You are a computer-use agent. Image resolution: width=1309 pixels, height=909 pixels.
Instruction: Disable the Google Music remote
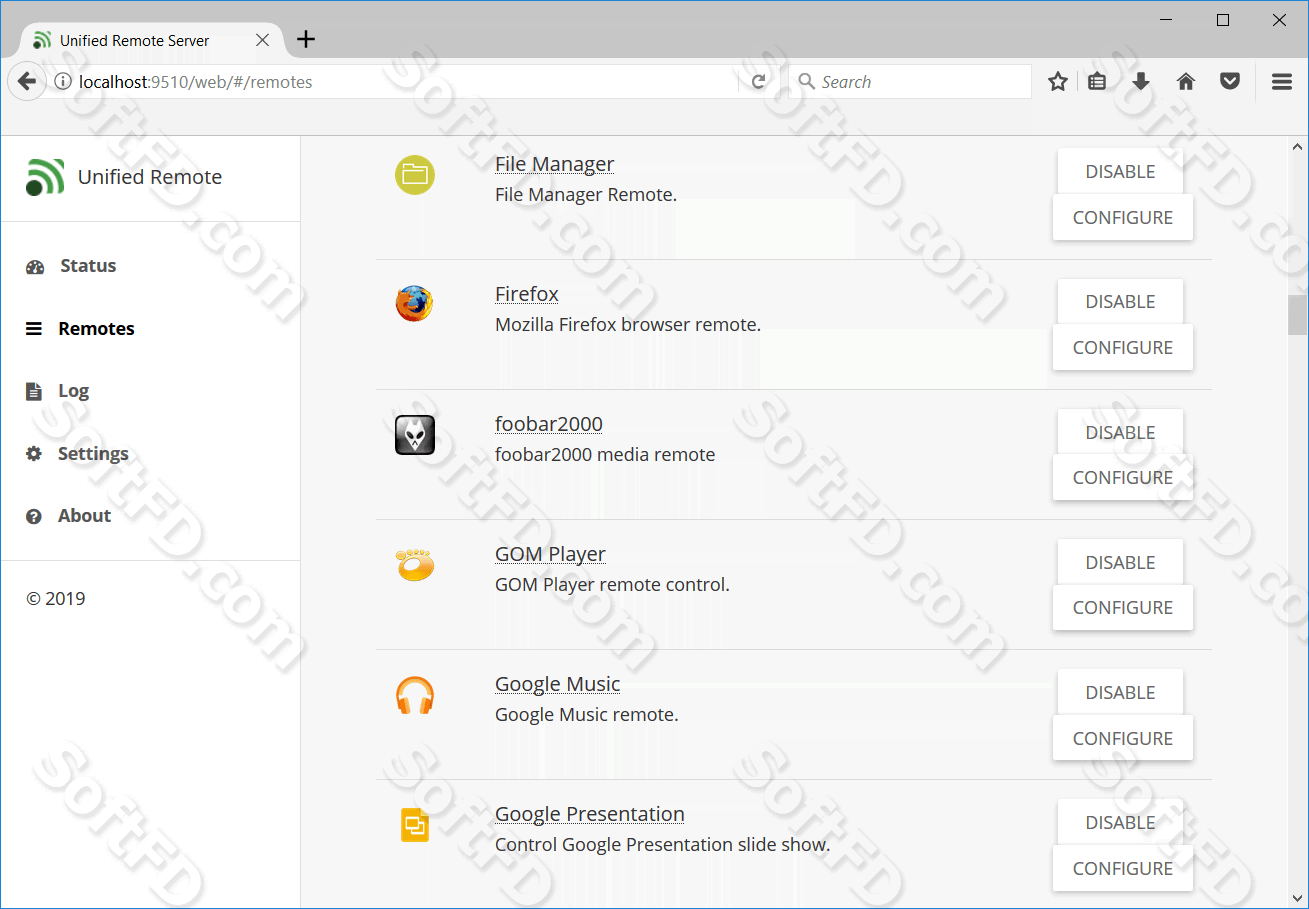[1120, 692]
